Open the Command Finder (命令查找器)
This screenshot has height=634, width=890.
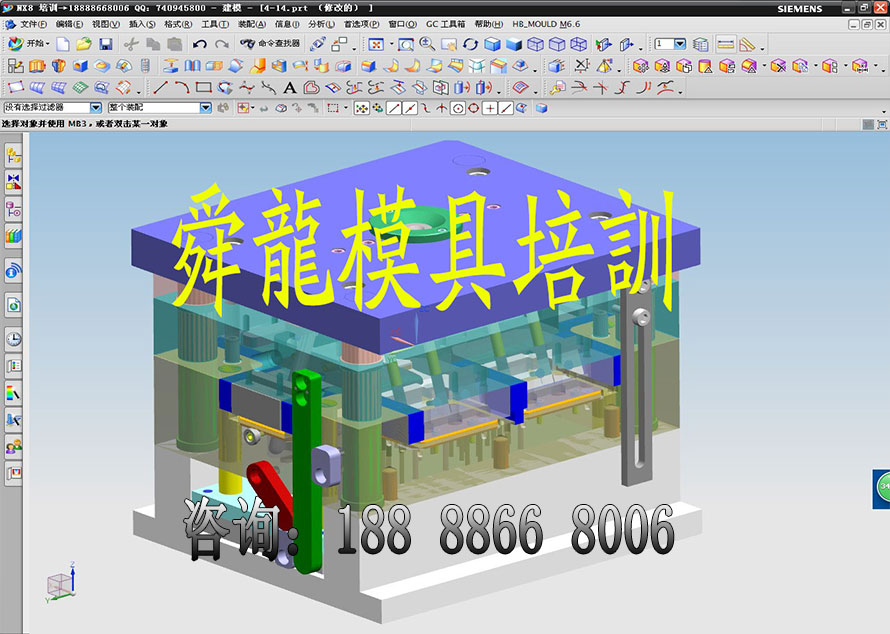pos(270,44)
